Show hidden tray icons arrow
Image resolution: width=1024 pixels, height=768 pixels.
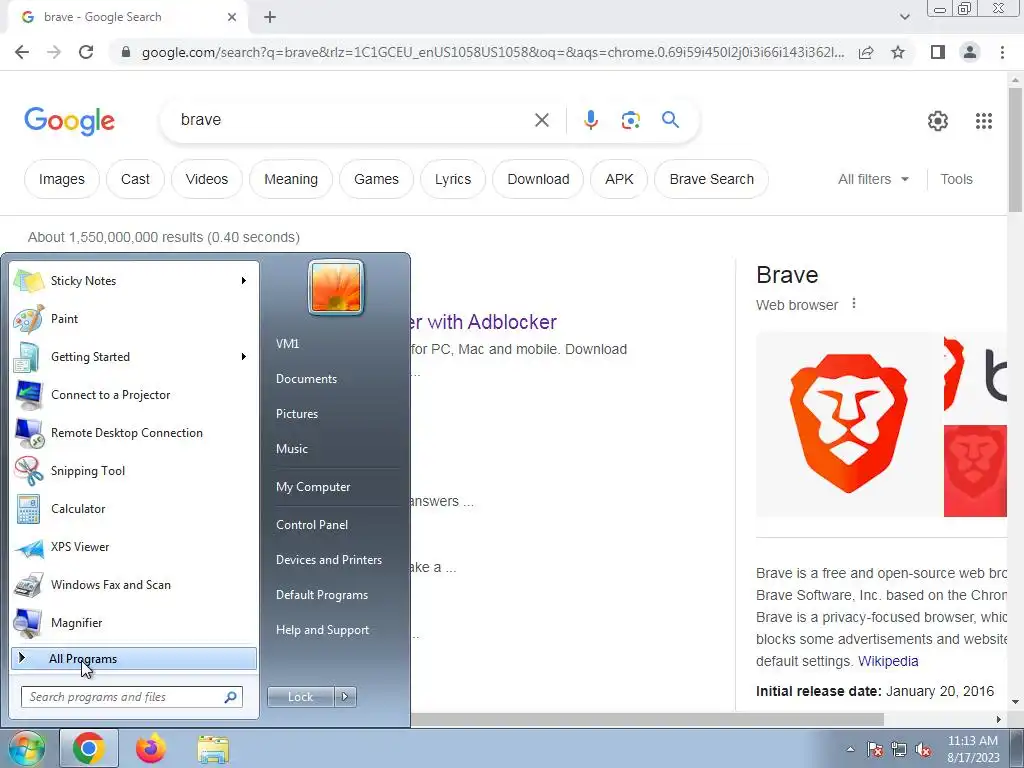[x=850, y=750]
